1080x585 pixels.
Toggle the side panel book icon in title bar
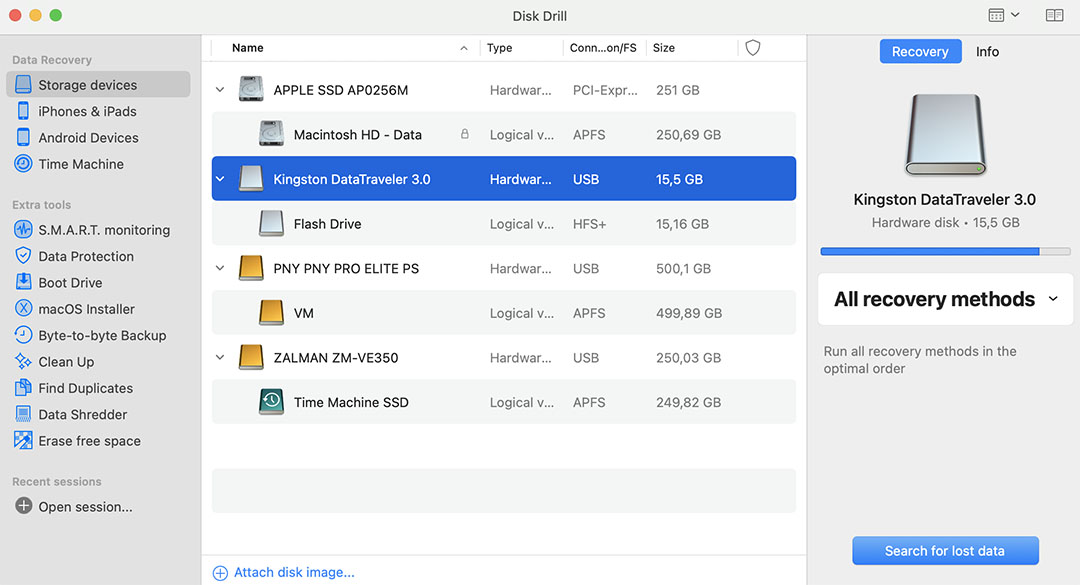pyautogui.click(x=1055, y=15)
